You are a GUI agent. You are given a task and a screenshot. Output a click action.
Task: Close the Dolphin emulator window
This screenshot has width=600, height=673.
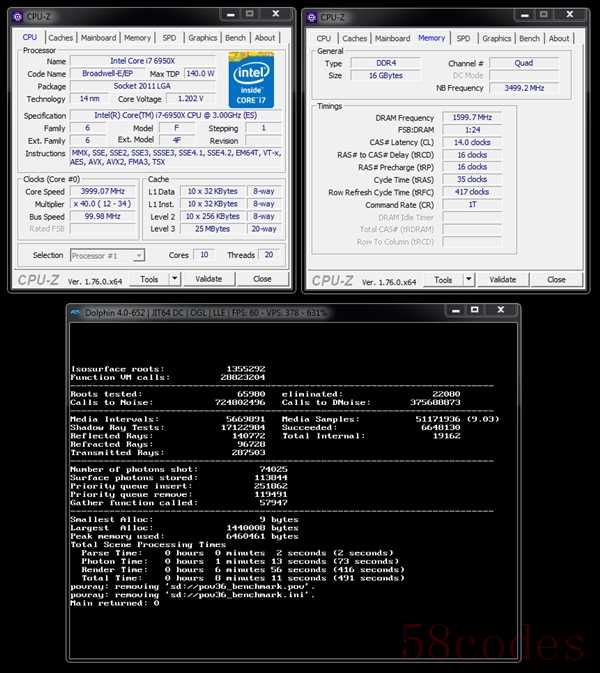500,309
